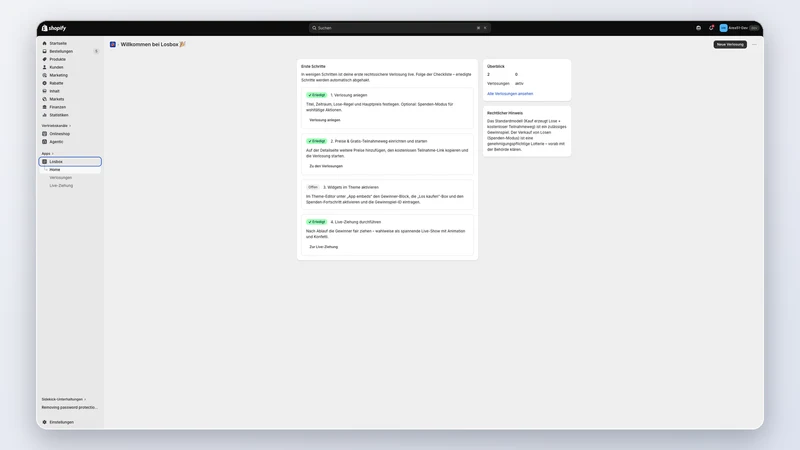800x450 pixels.
Task: Expand Sidekick-Unterhaltungen chevron
Action: (x=85, y=399)
